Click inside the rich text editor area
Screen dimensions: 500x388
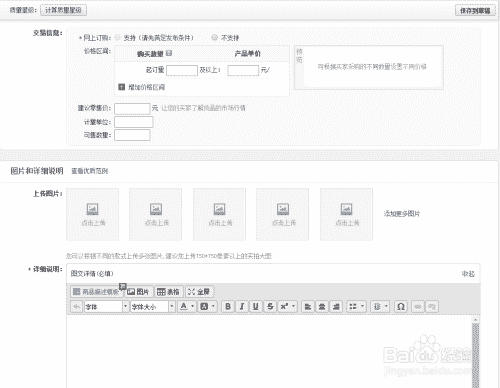(x=269, y=351)
